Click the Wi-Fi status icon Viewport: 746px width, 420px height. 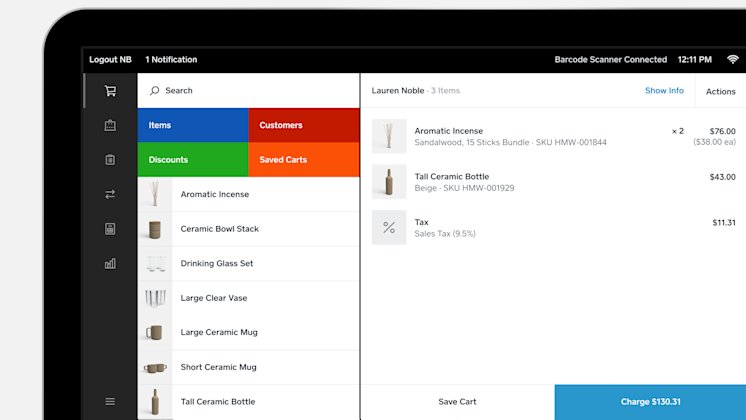coord(733,59)
